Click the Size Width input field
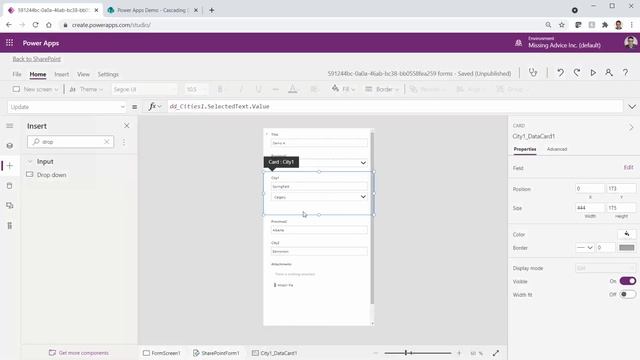 click(589, 208)
